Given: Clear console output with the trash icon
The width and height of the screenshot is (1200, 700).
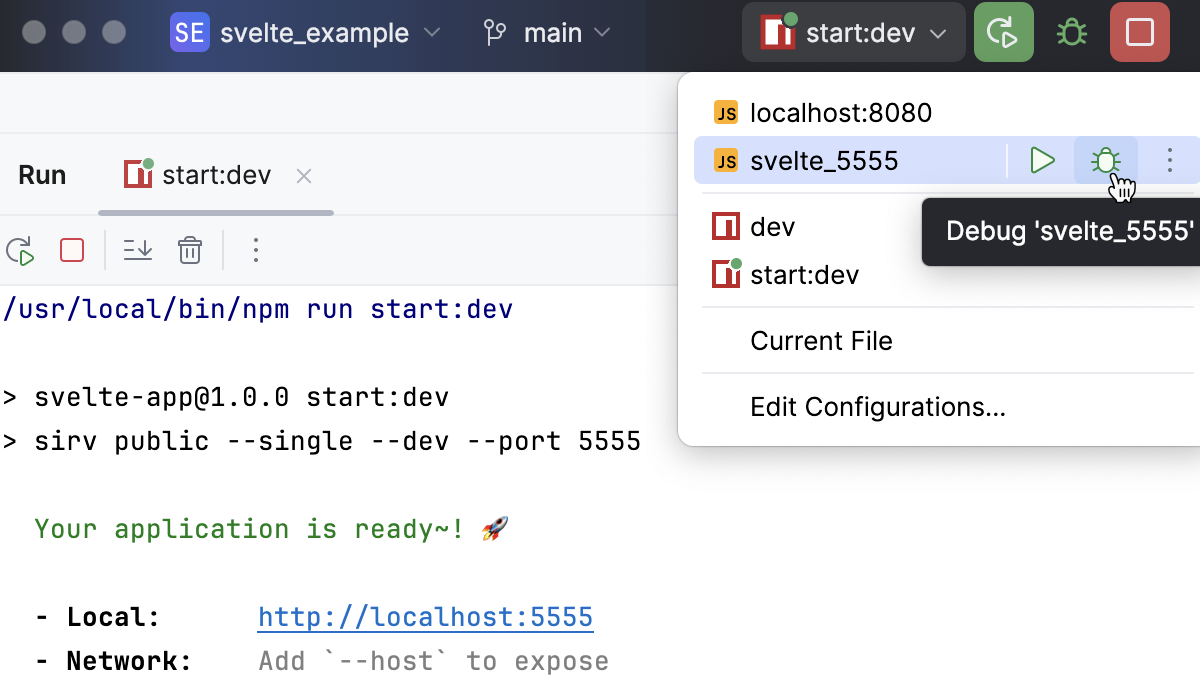Looking at the screenshot, I should point(190,250).
